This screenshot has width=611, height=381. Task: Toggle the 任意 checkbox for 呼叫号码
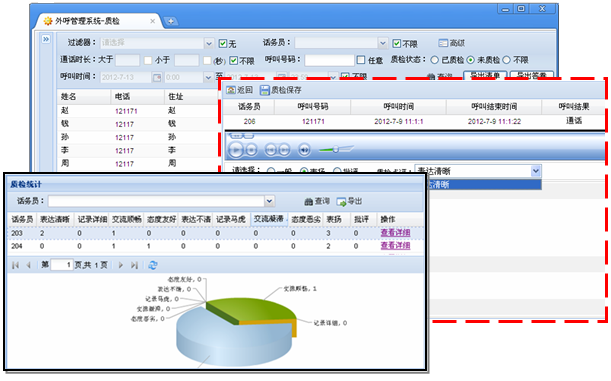click(361, 60)
